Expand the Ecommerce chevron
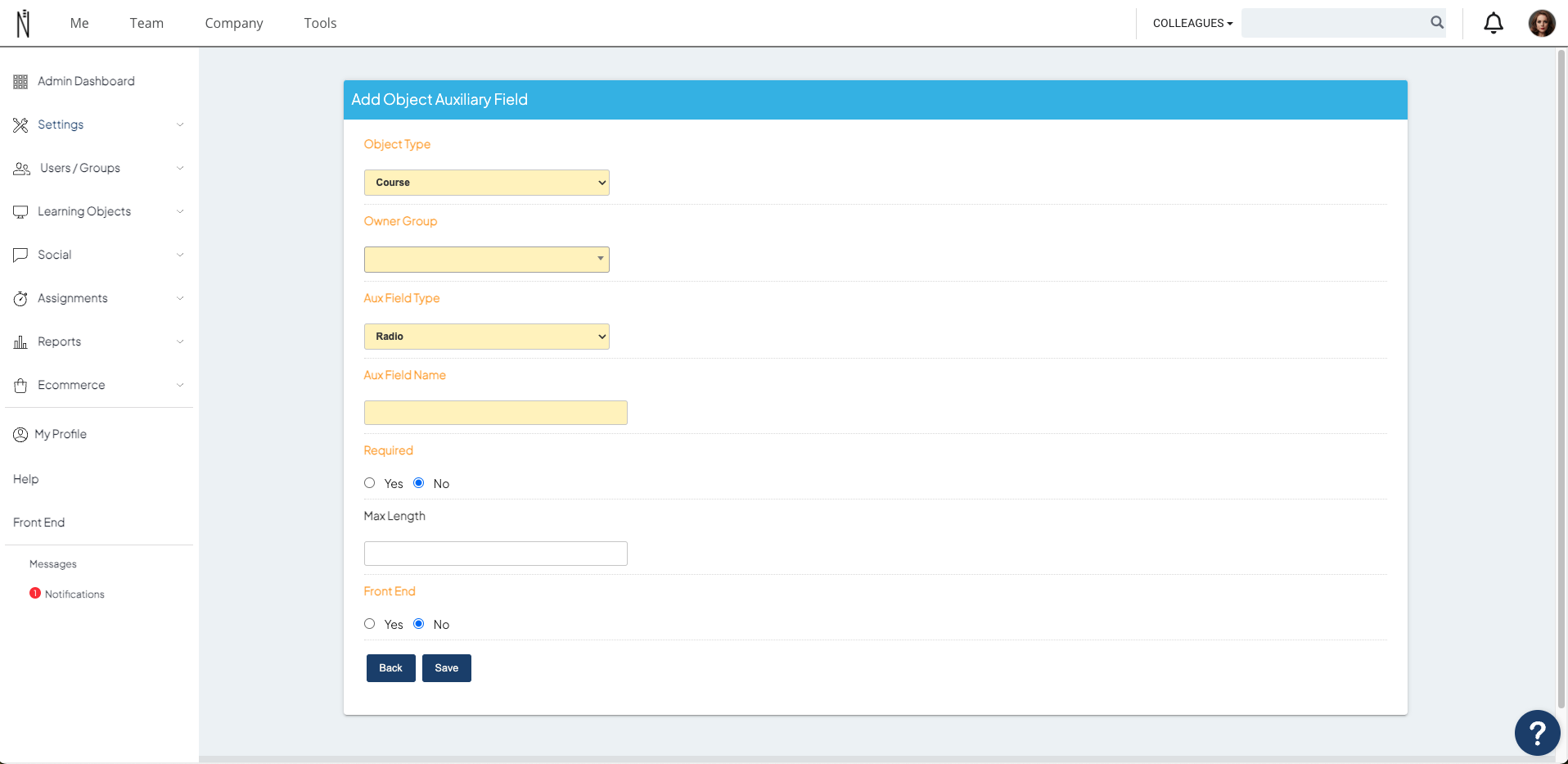The height and width of the screenshot is (764, 1568). tap(180, 385)
